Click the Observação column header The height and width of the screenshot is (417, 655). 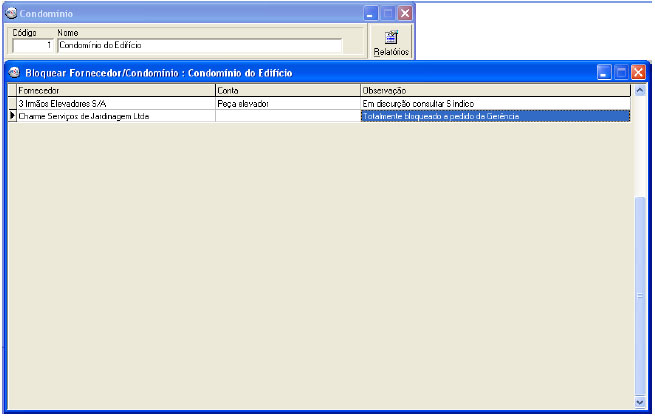point(495,91)
